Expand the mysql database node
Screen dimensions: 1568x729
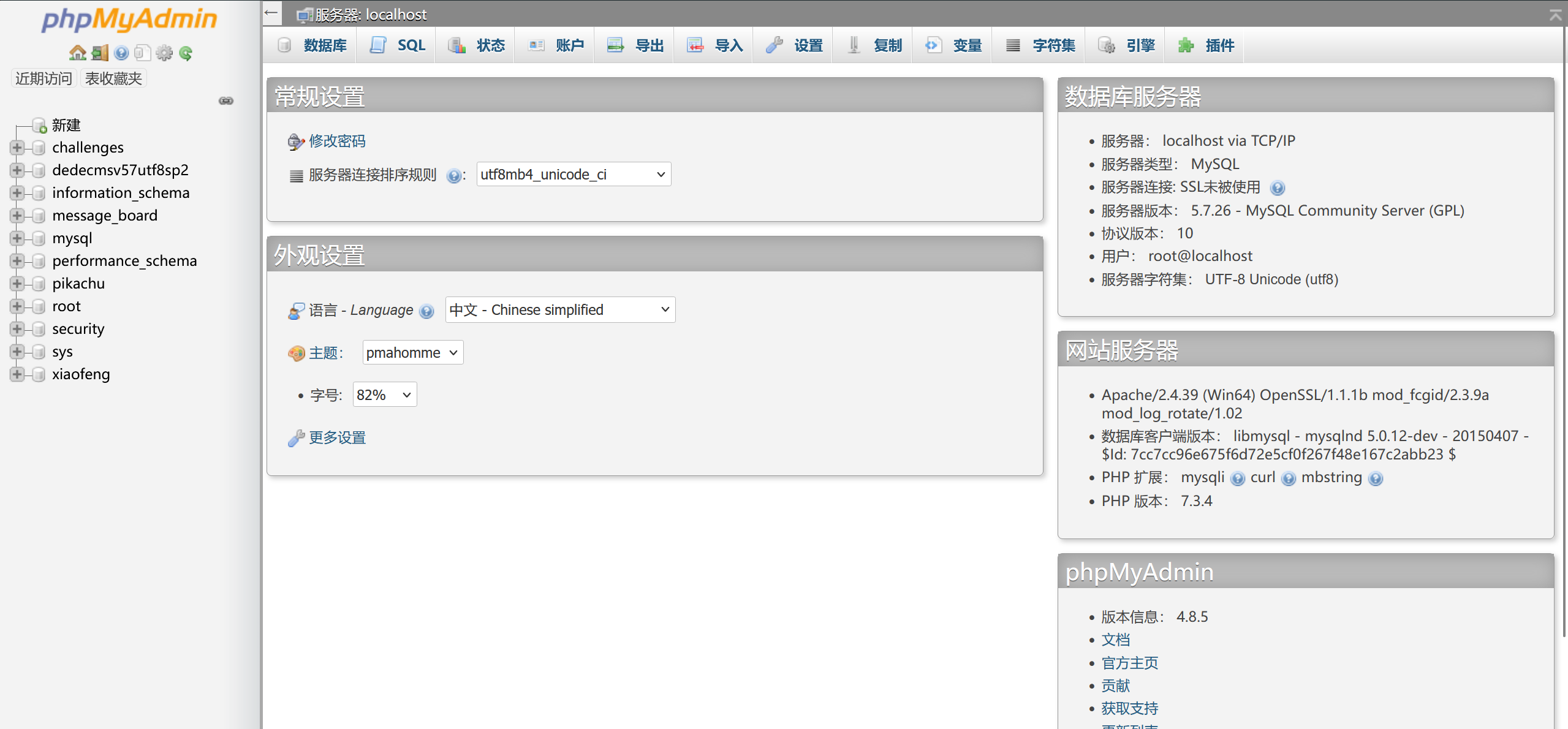pyautogui.click(x=17, y=238)
